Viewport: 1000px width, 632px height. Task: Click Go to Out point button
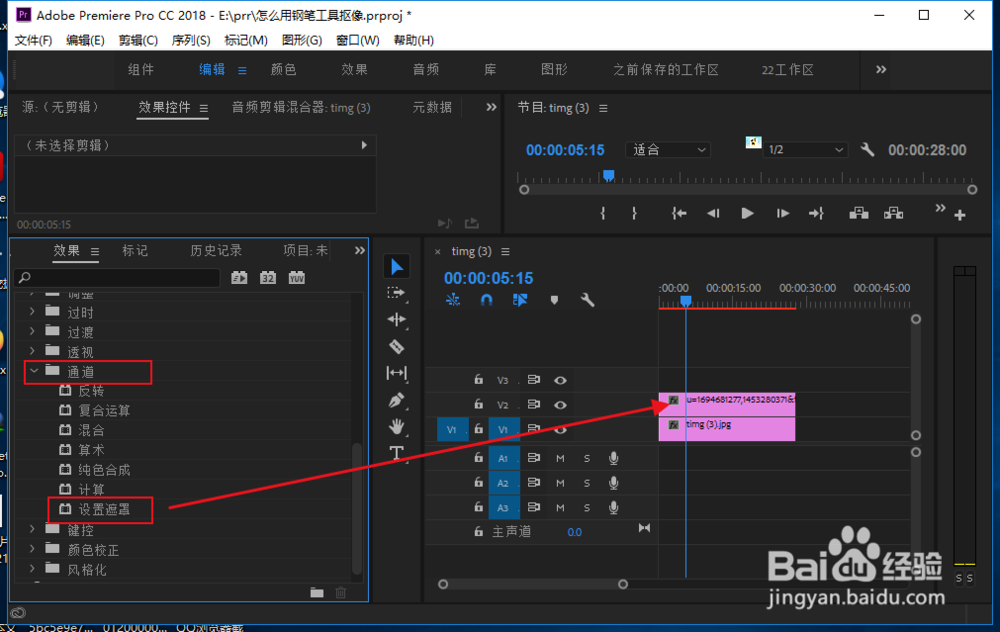pos(817,214)
